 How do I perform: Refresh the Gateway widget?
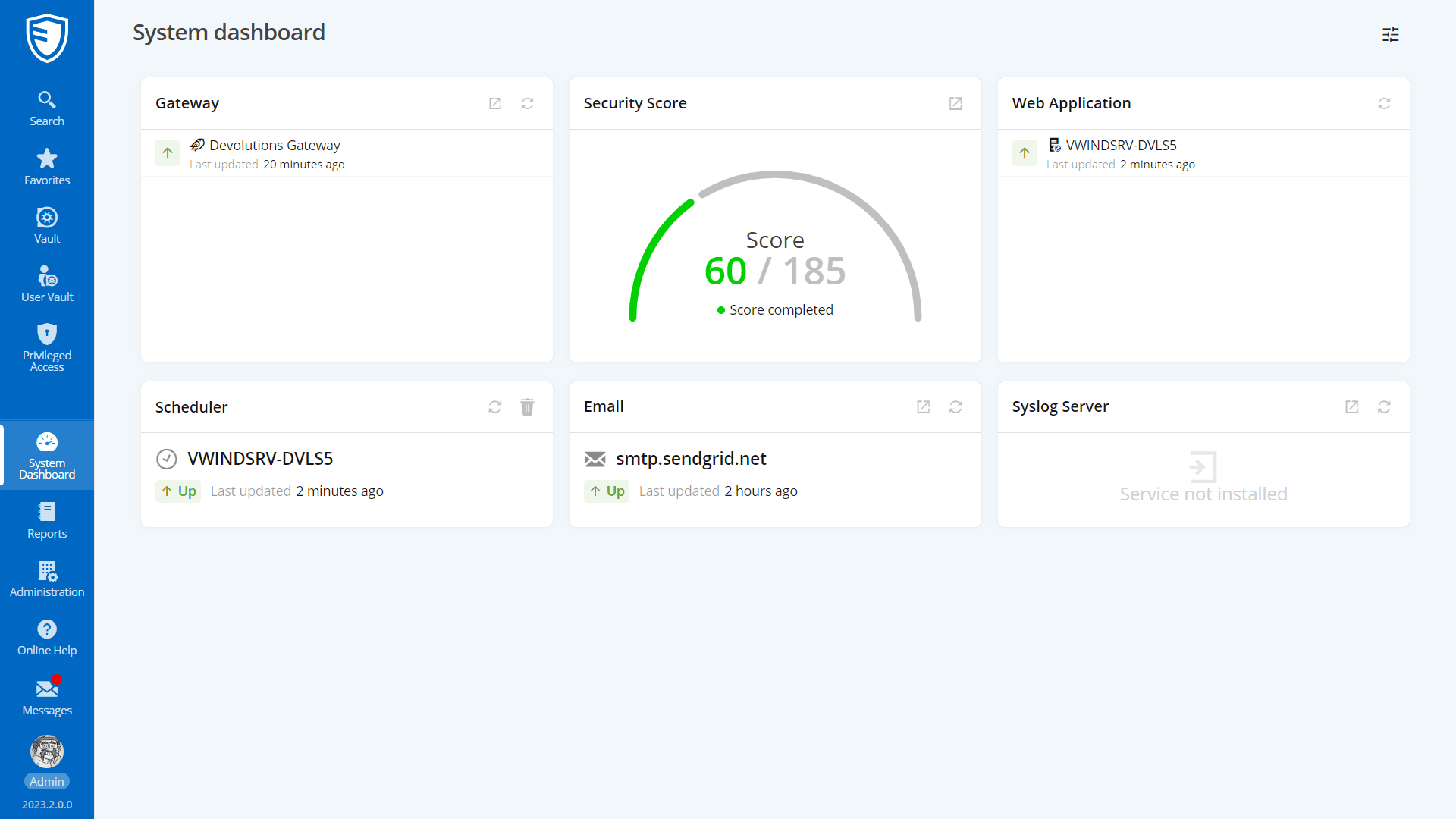[528, 103]
